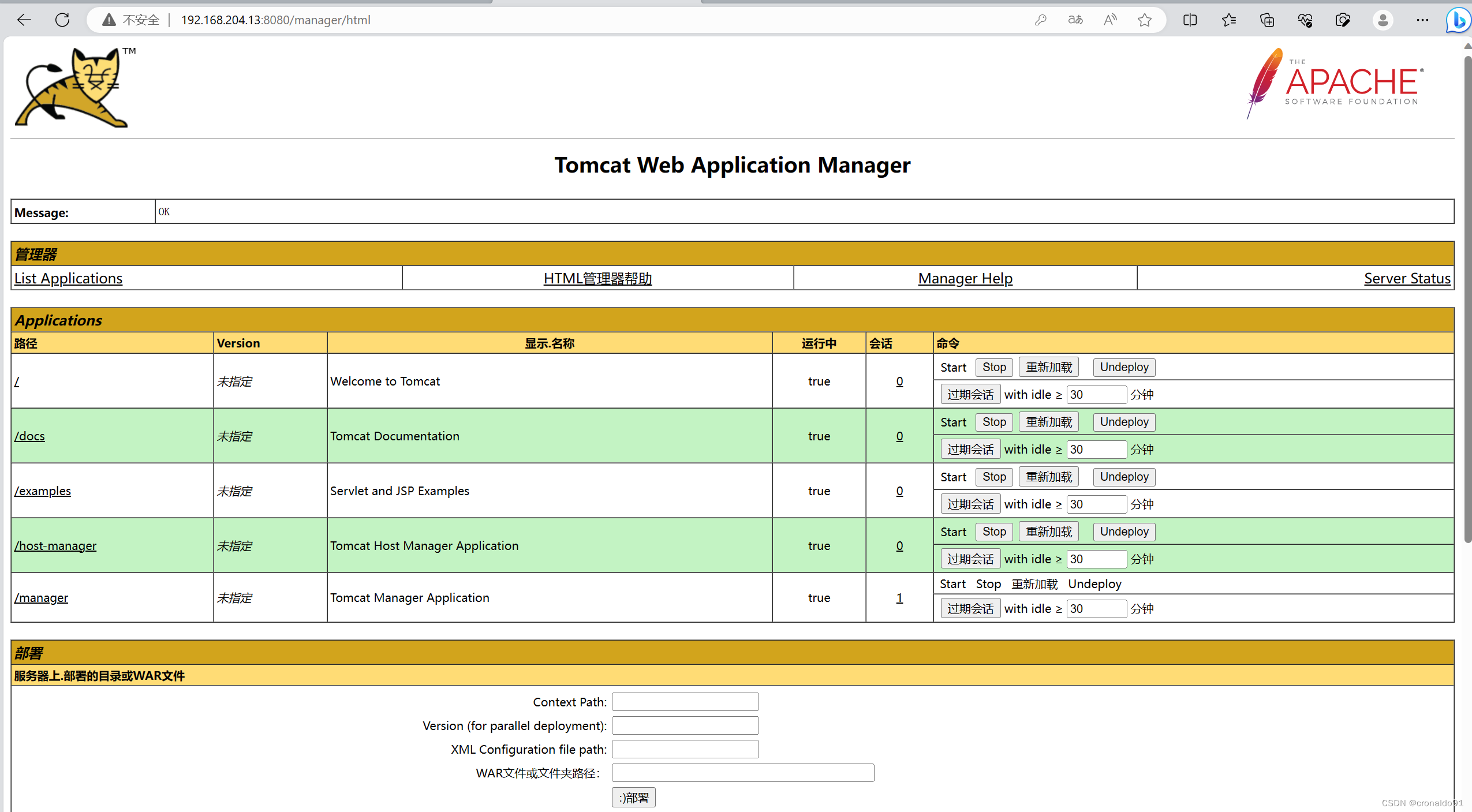Focus the Version parallel deployment field
The height and width of the screenshot is (812, 1472).
point(685,725)
